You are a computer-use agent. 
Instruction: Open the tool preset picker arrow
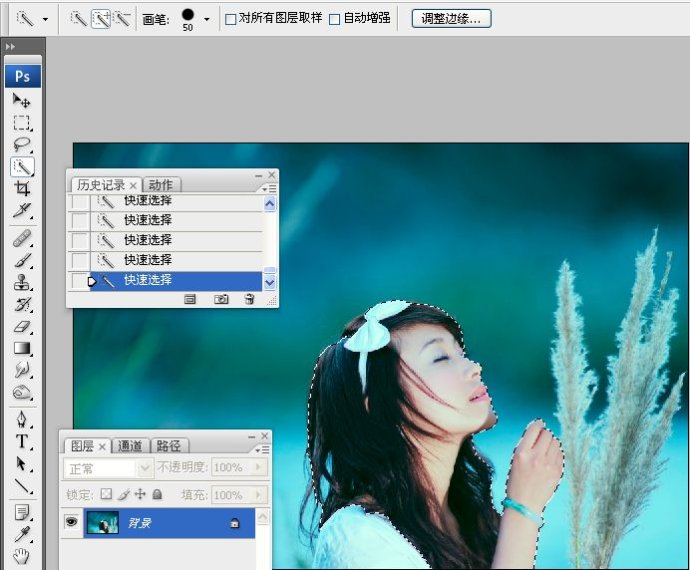45,19
